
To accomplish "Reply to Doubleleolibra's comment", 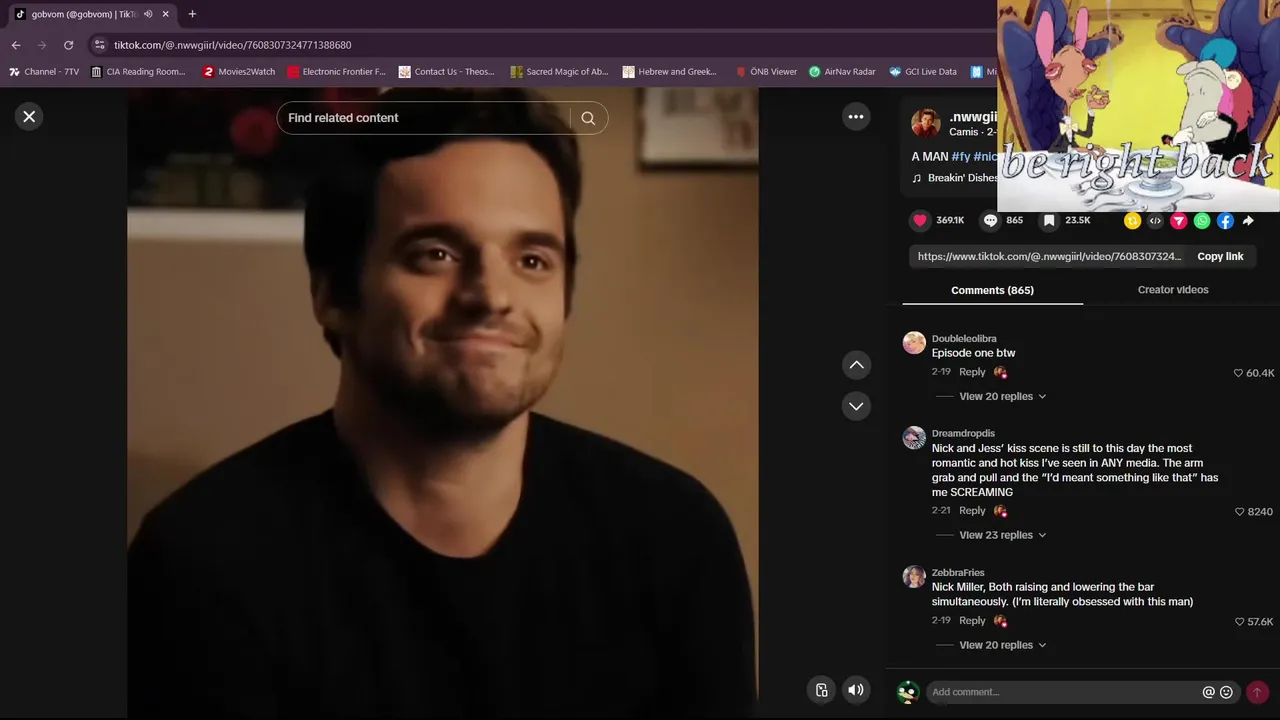I will pyautogui.click(x=972, y=372).
